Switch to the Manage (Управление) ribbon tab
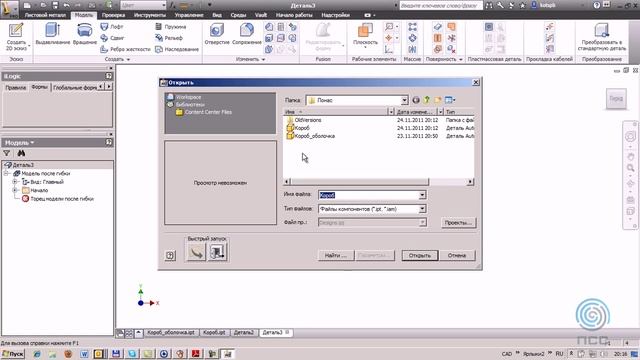Image resolution: width=640 pixels, height=360 pixels. click(x=189, y=15)
